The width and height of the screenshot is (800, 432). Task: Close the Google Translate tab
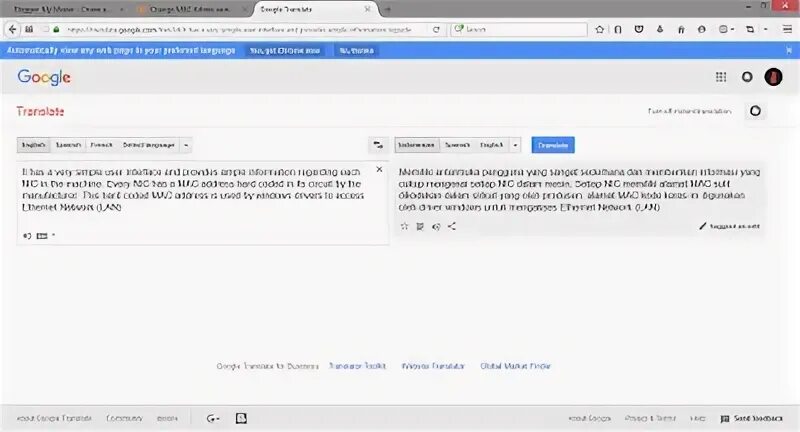pyautogui.click(x=367, y=9)
